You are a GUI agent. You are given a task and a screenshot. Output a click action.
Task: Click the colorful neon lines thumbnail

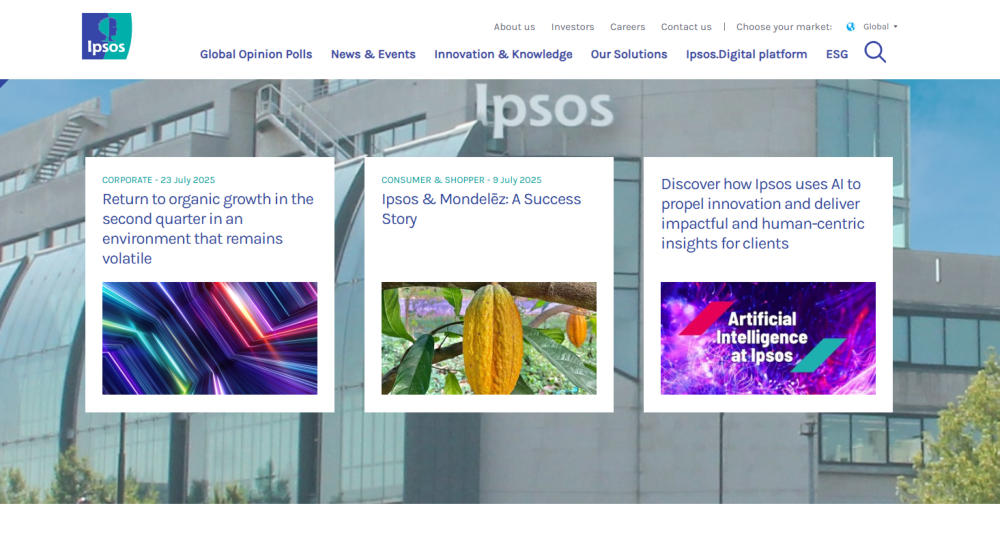(x=210, y=338)
